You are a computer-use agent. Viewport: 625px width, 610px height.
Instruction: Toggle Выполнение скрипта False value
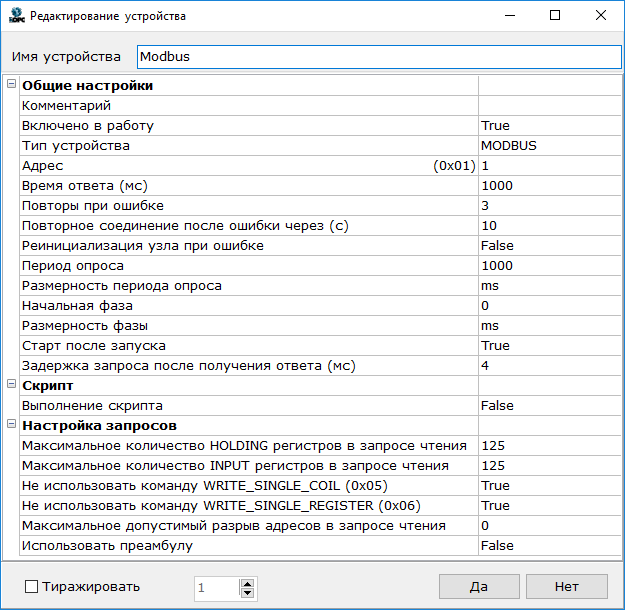click(548, 406)
